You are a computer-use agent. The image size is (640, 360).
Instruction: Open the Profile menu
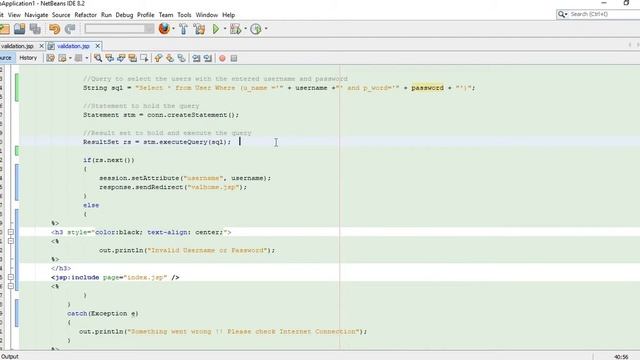145,15
